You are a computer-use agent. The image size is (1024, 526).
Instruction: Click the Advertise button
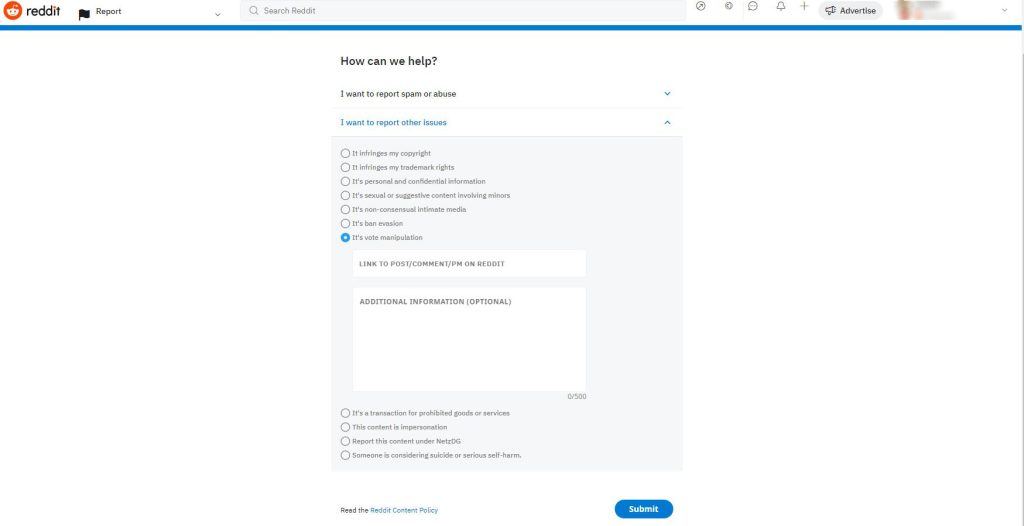(850, 11)
